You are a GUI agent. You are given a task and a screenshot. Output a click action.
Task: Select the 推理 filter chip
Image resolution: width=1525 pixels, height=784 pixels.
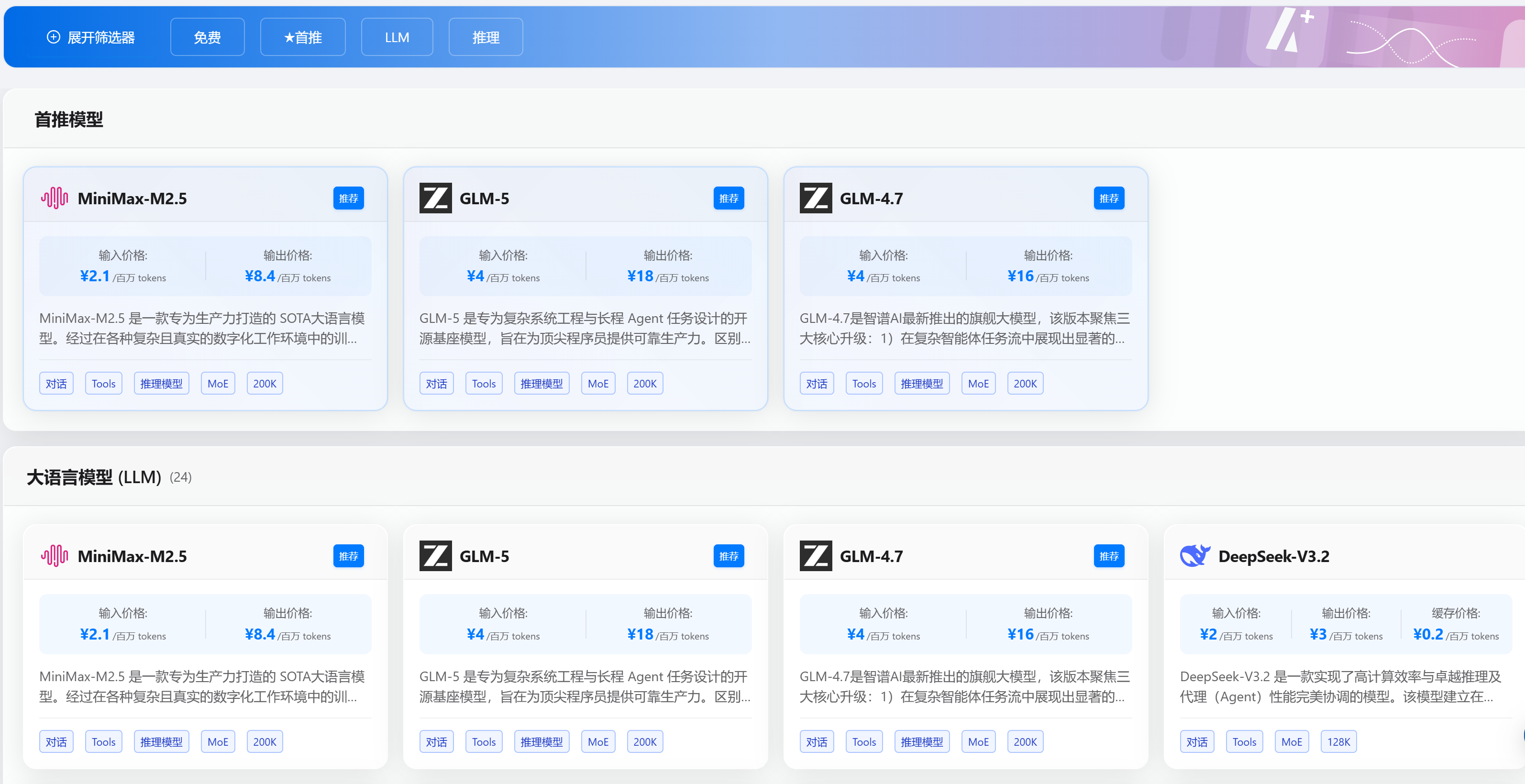point(486,37)
